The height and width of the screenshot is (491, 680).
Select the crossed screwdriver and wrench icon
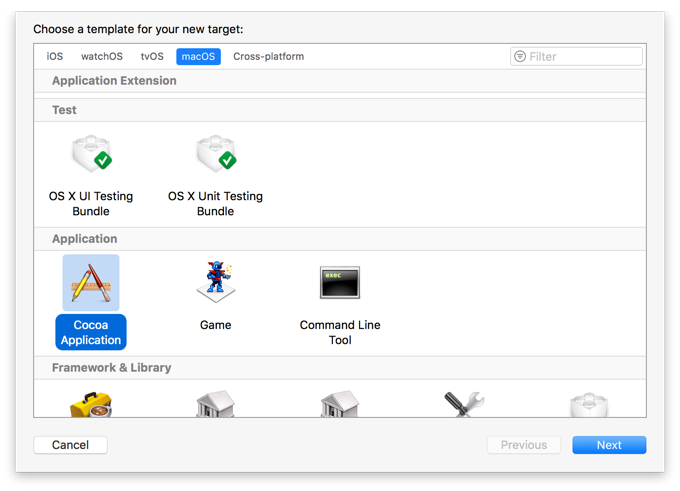(464, 404)
